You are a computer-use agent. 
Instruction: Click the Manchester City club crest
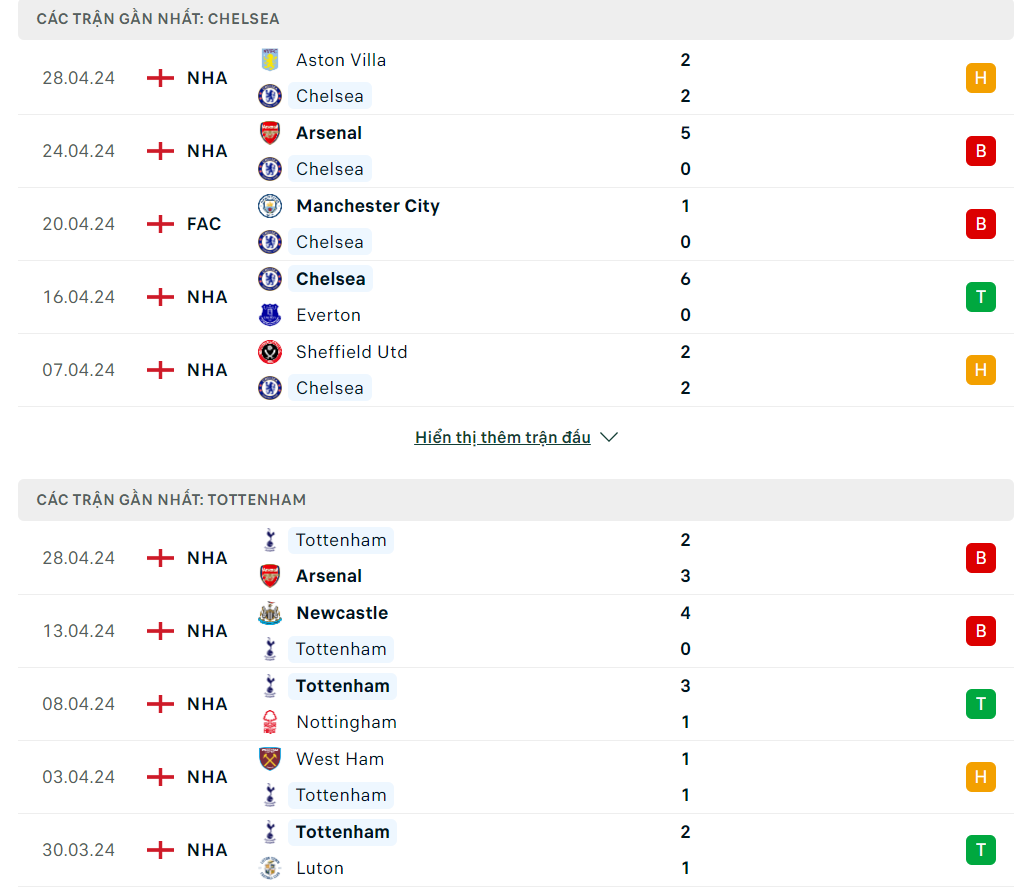click(270, 206)
